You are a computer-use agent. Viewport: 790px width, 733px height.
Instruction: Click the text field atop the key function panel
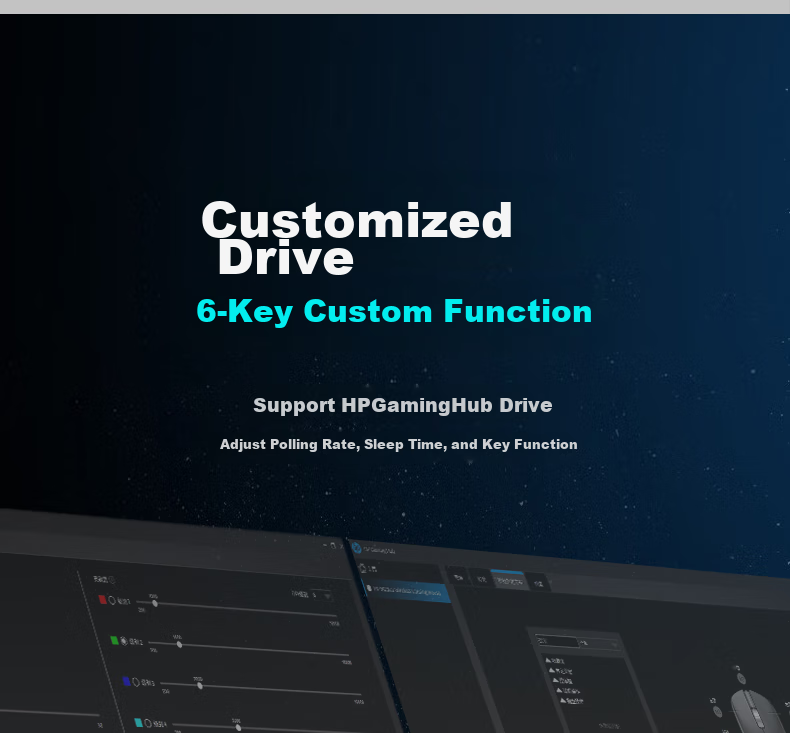pos(557,641)
